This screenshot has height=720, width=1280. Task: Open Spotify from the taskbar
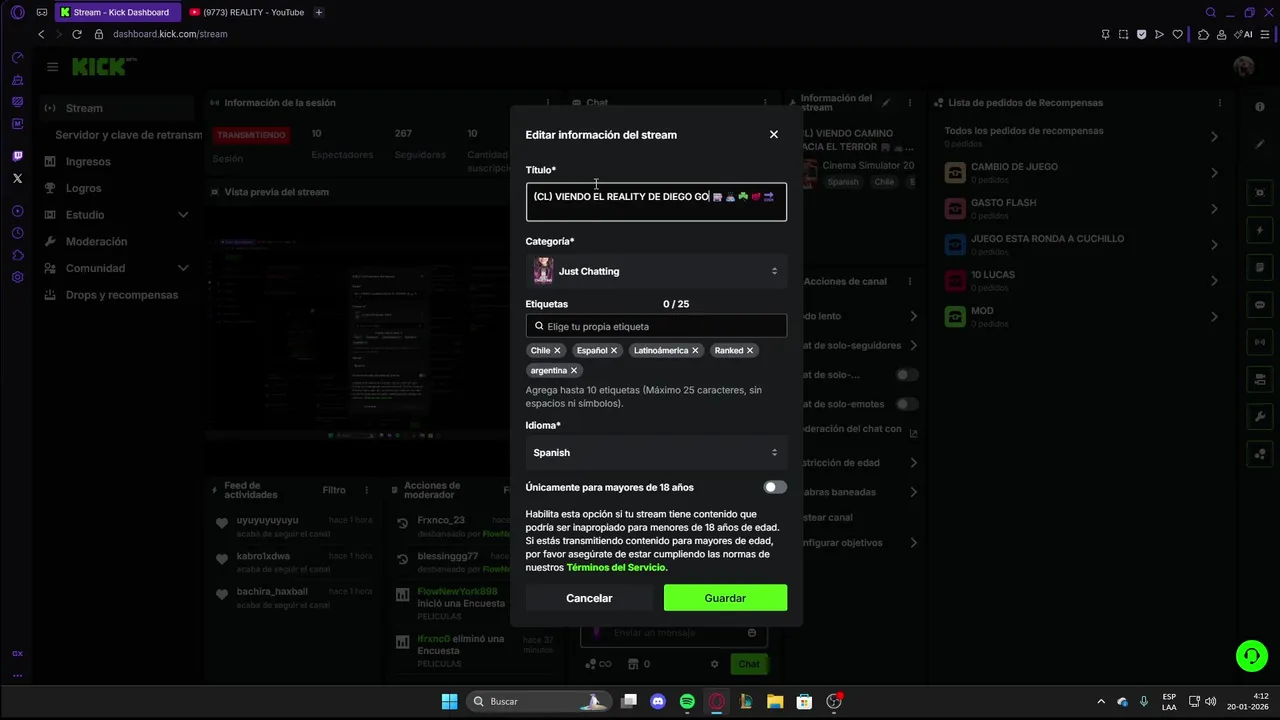(x=687, y=702)
